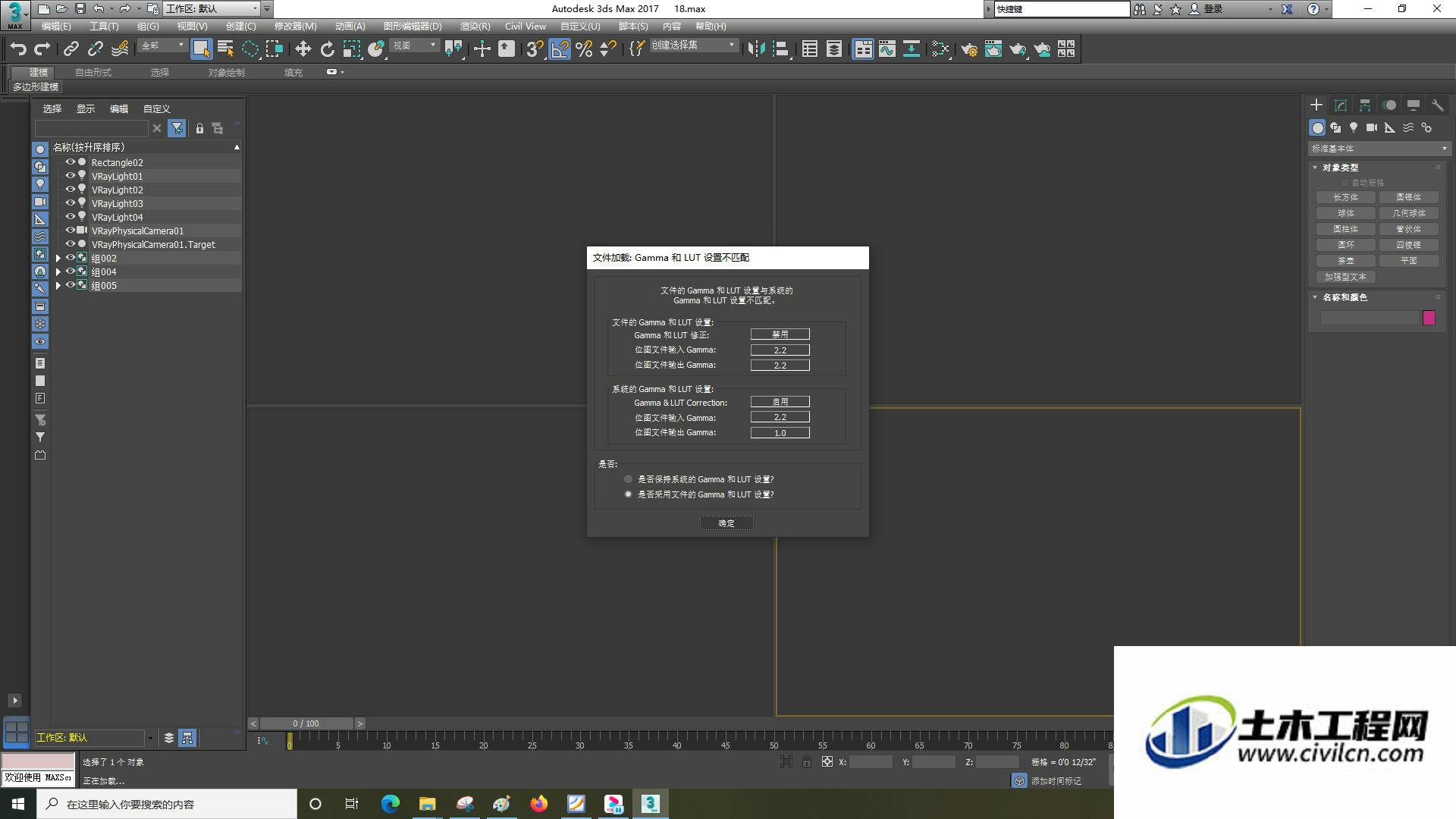Open the 全部 selection filter dropdown

coord(162,45)
